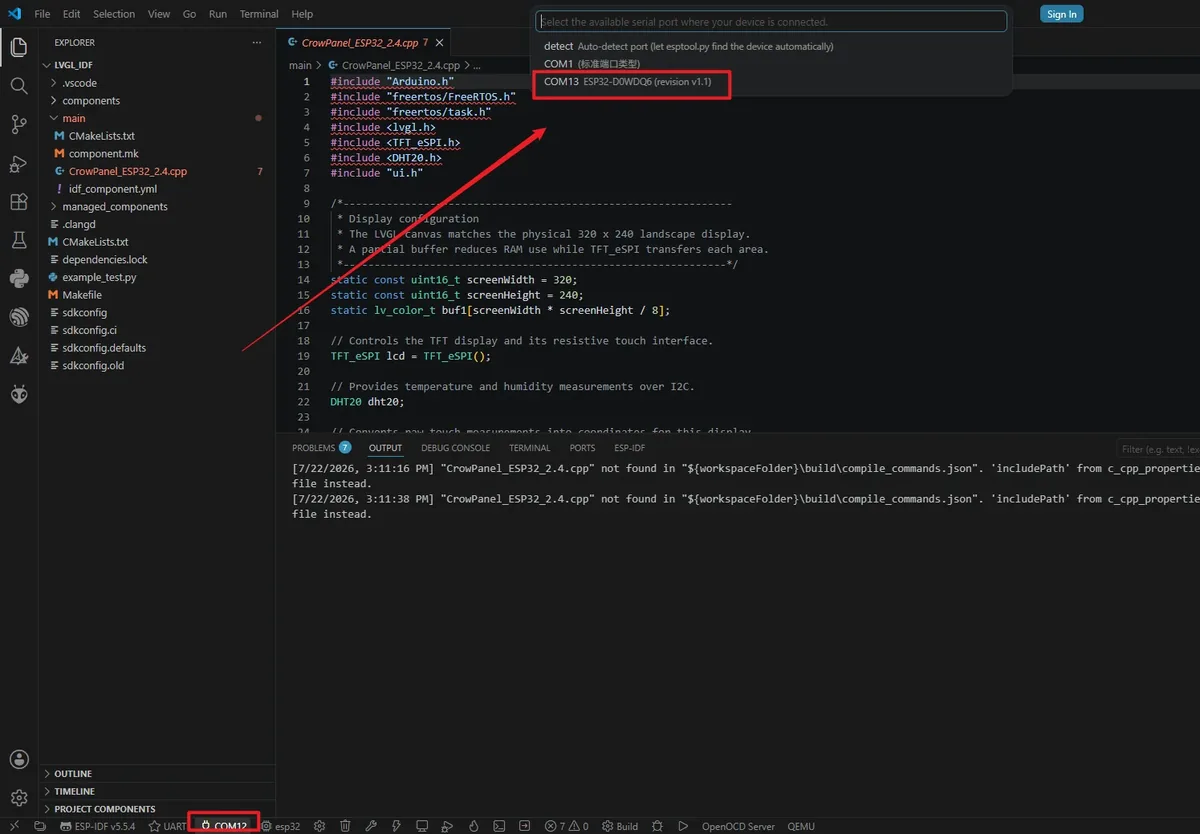Click the output Filter input box
The width and height of the screenshot is (1200, 834).
(x=1158, y=449)
